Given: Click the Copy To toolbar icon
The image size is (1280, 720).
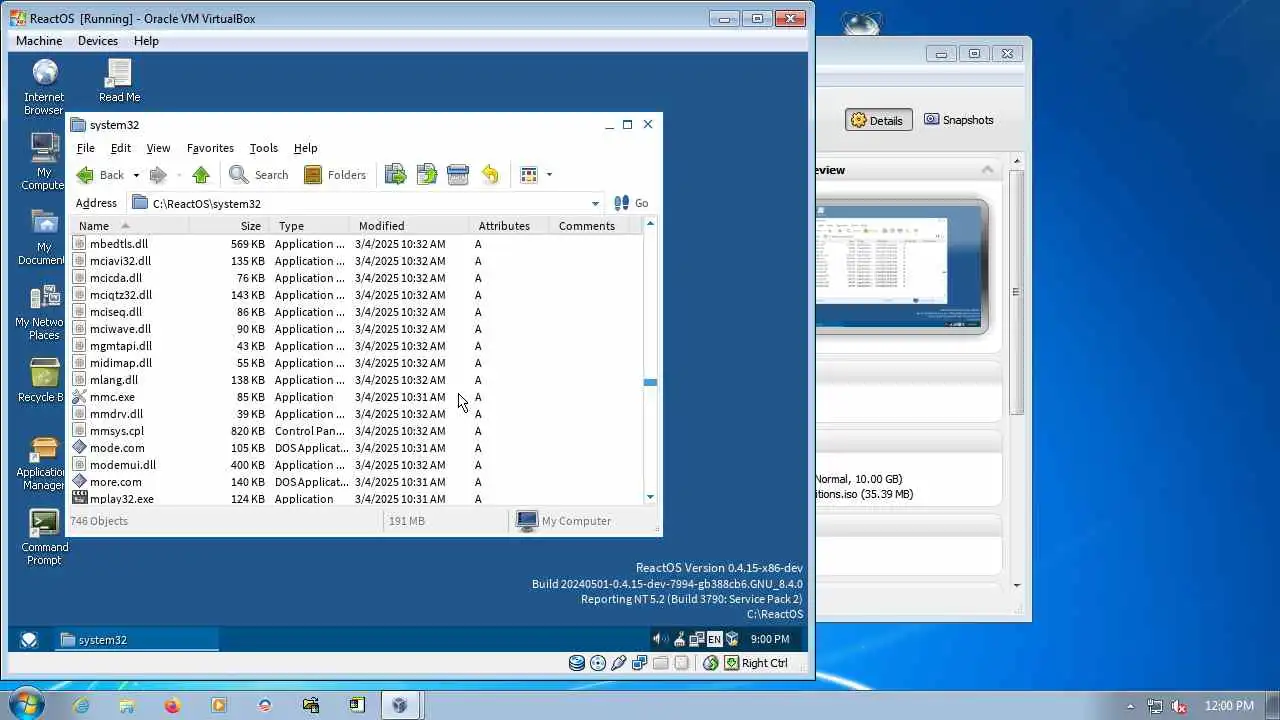Looking at the screenshot, I should point(427,175).
